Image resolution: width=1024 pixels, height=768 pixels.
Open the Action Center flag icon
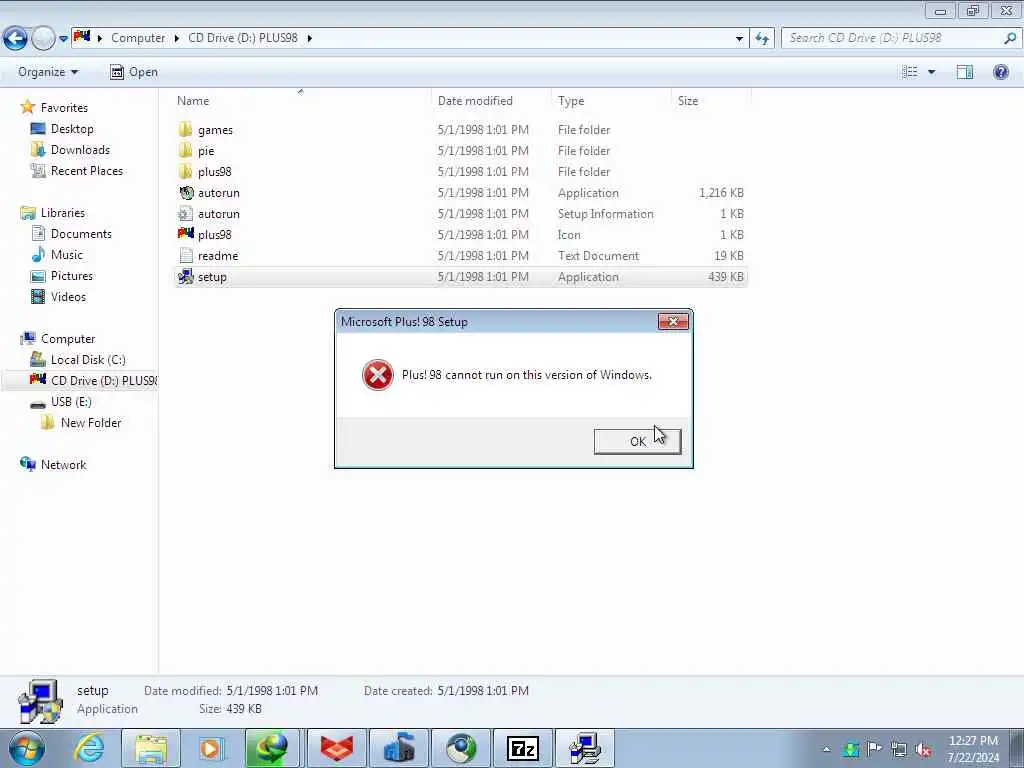tap(874, 749)
